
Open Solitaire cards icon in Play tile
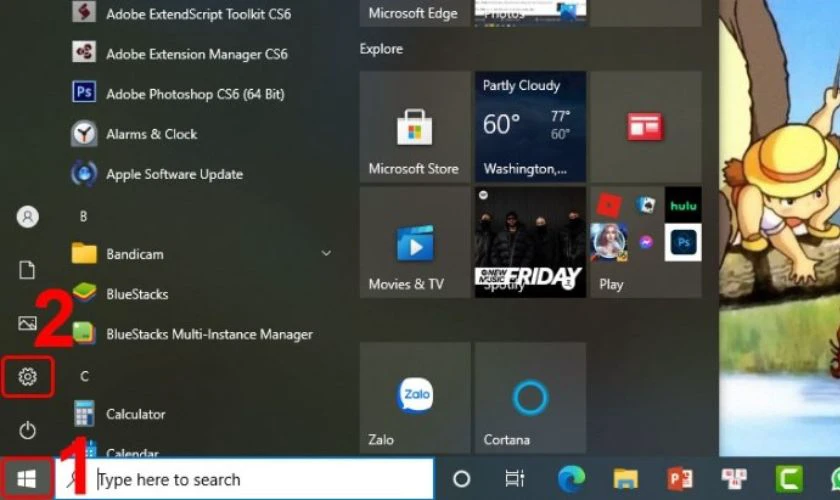pos(645,205)
